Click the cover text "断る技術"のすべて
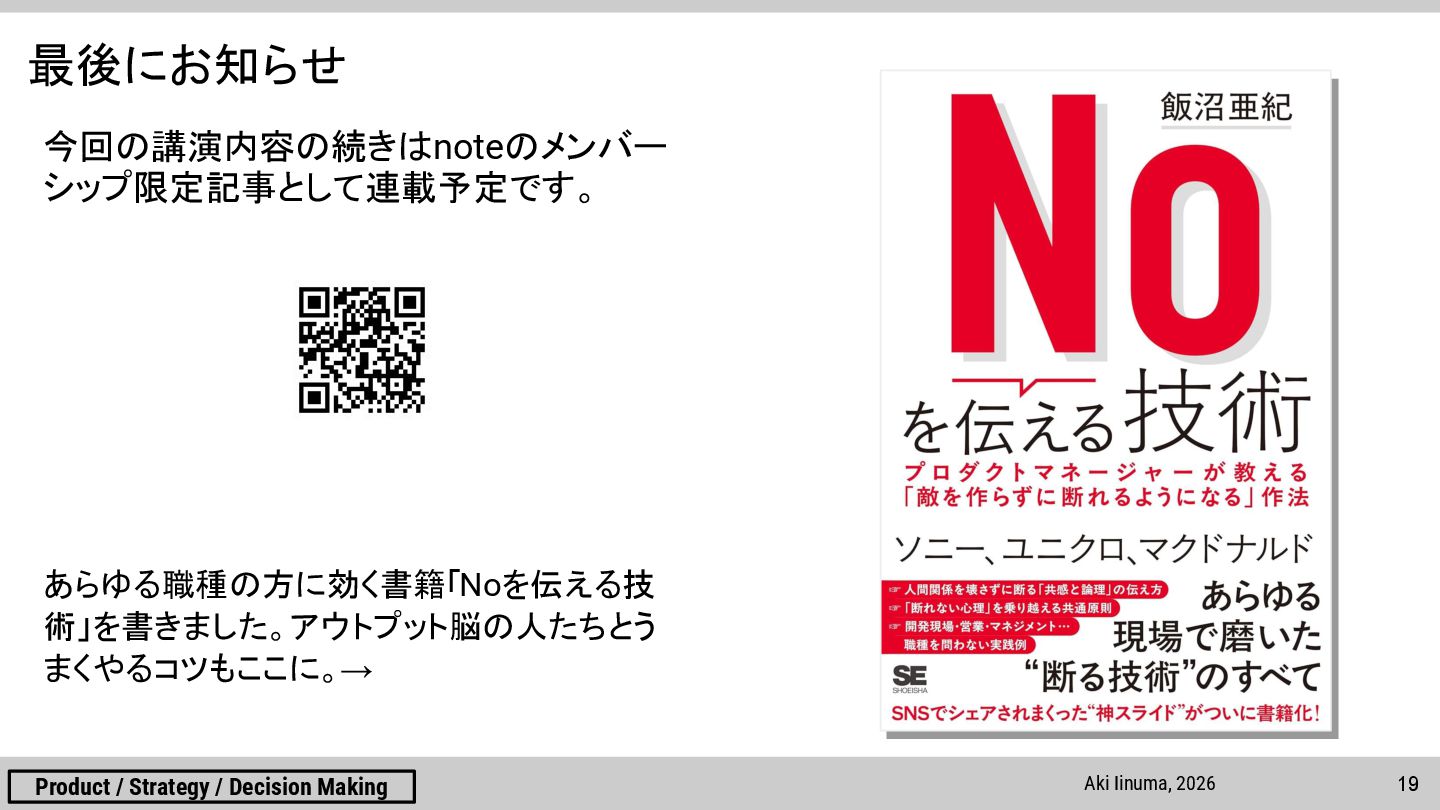 (x=1173, y=676)
